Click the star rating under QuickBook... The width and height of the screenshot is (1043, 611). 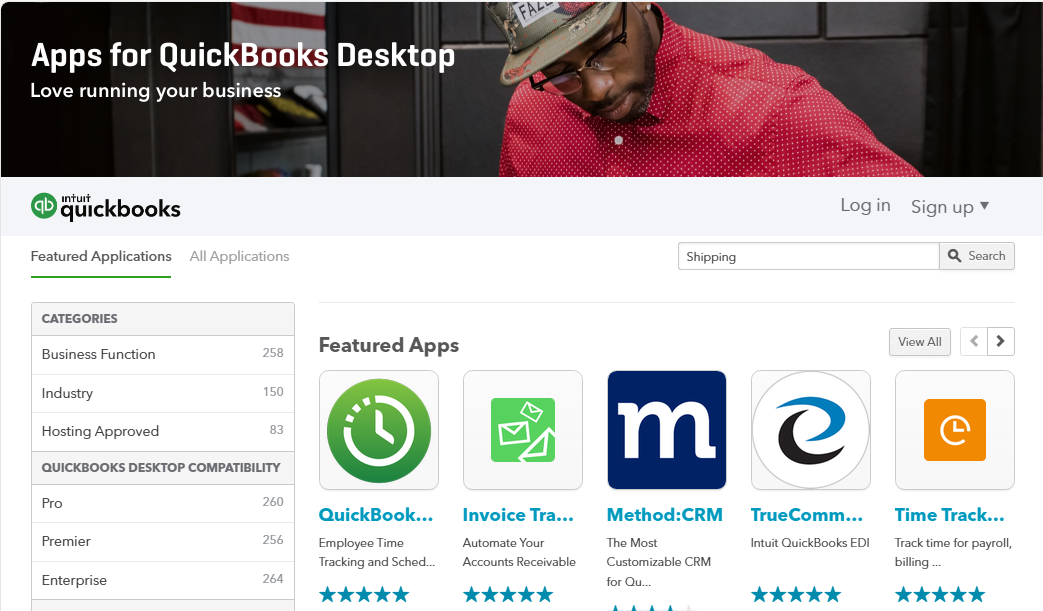(364, 594)
